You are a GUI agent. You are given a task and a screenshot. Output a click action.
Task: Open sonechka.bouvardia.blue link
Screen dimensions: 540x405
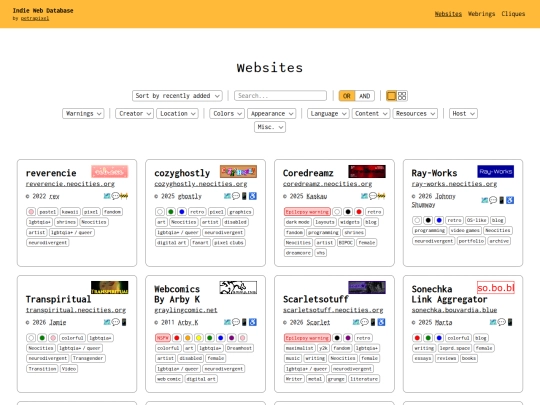[x=454, y=310]
